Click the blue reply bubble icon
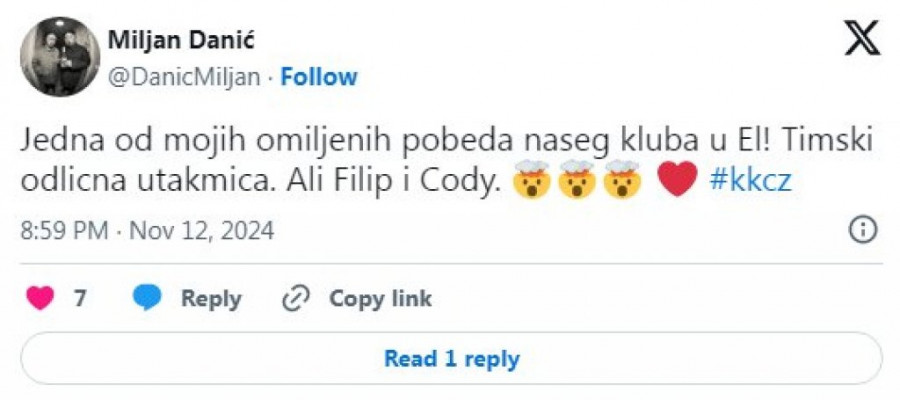The height and width of the screenshot is (400, 900). pos(148,298)
